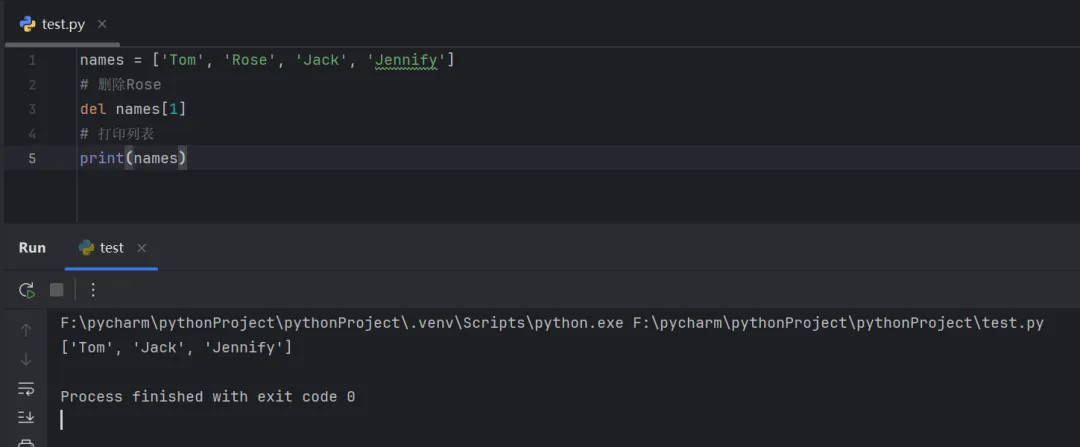Click the underlined 'Jennify' string in code
This screenshot has width=1080, height=447.
pos(407,60)
